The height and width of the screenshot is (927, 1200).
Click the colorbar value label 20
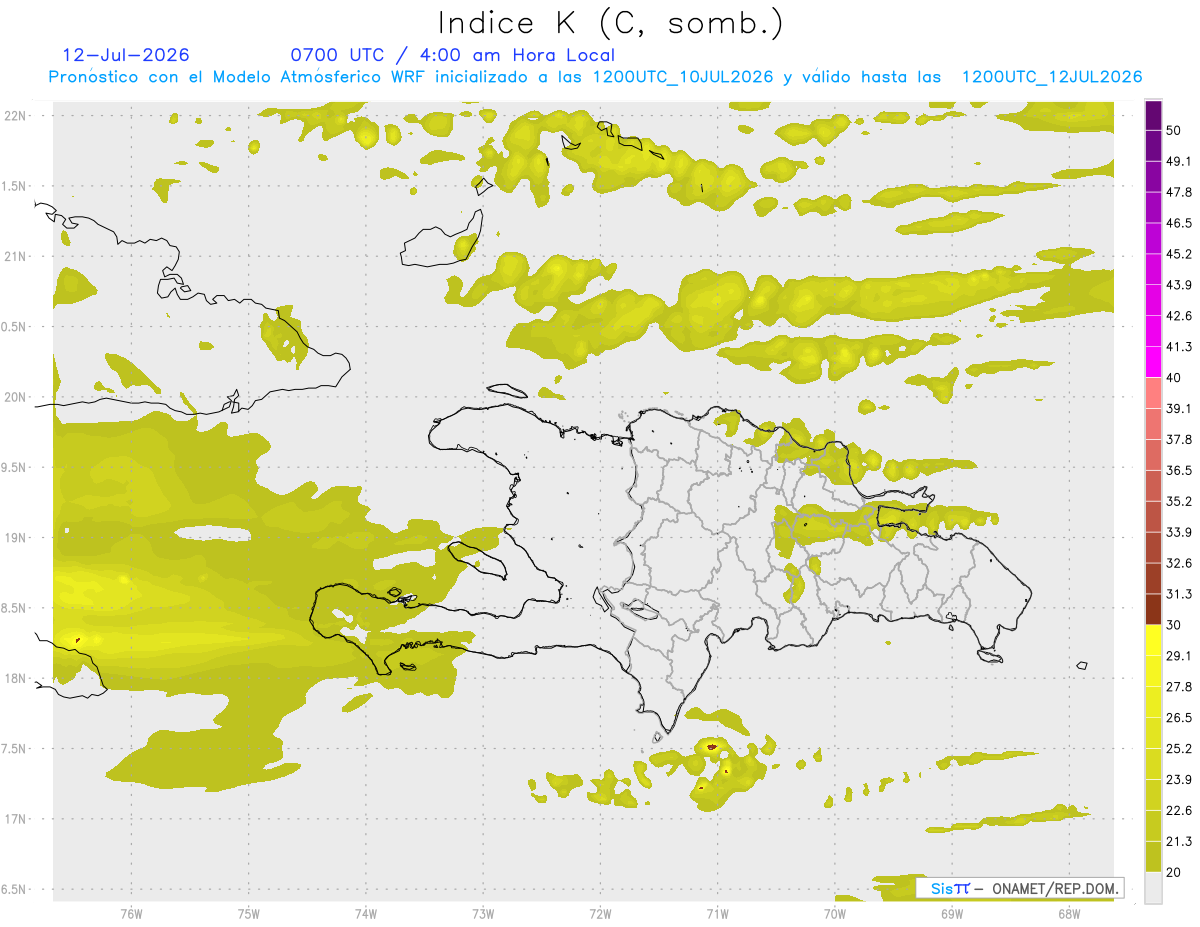[1174, 872]
